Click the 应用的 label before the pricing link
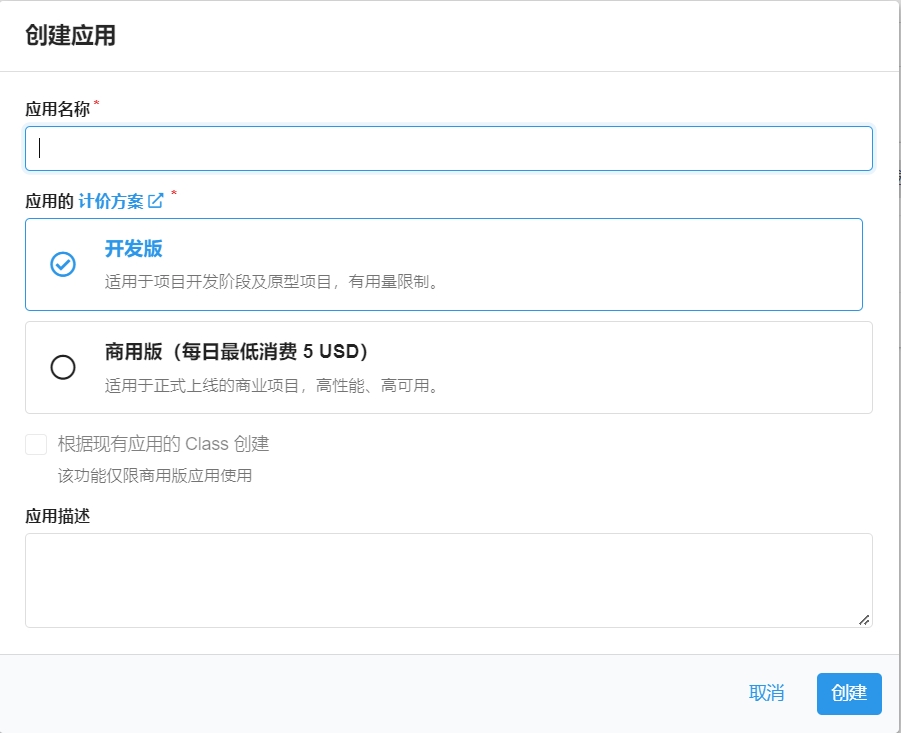Viewport: 901px width, 733px height. tap(49, 201)
